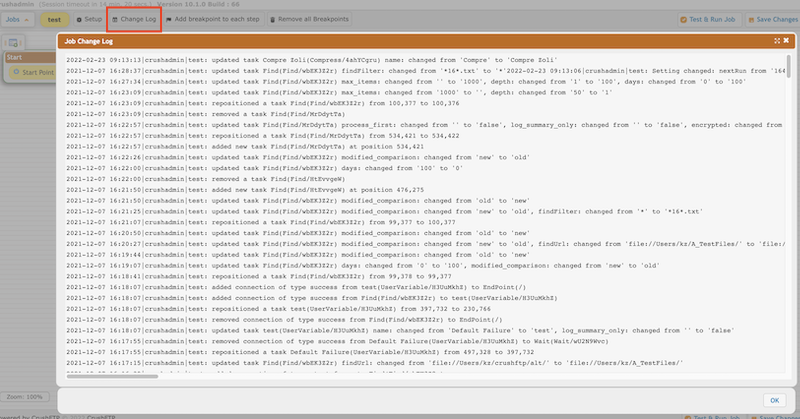The image size is (800, 419).
Task: Select log entry at 2021-12-07 16:28:37
Action: pyautogui.click(x=426, y=71)
